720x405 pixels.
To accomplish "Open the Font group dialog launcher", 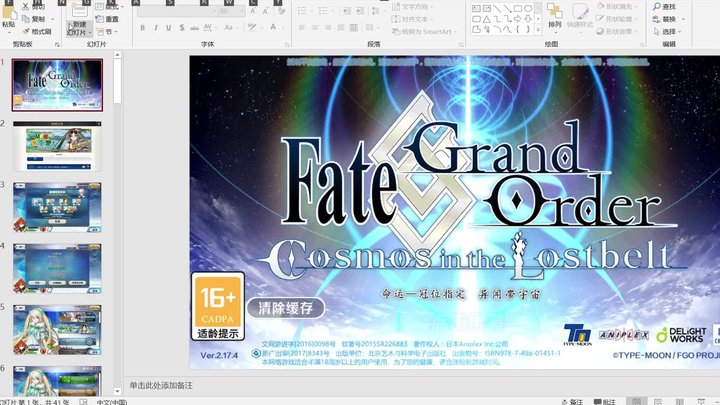I will tap(287, 45).
